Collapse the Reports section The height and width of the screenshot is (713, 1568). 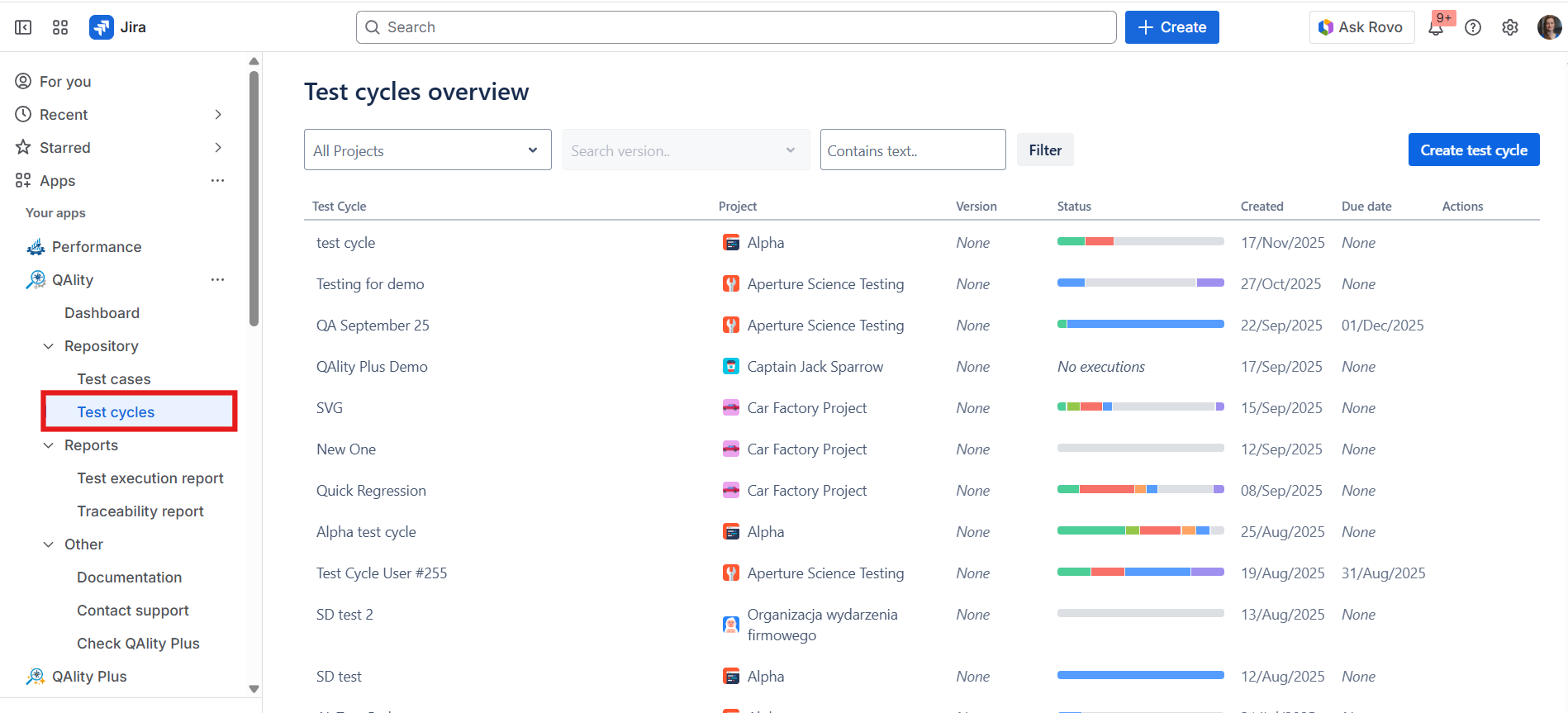tap(49, 444)
